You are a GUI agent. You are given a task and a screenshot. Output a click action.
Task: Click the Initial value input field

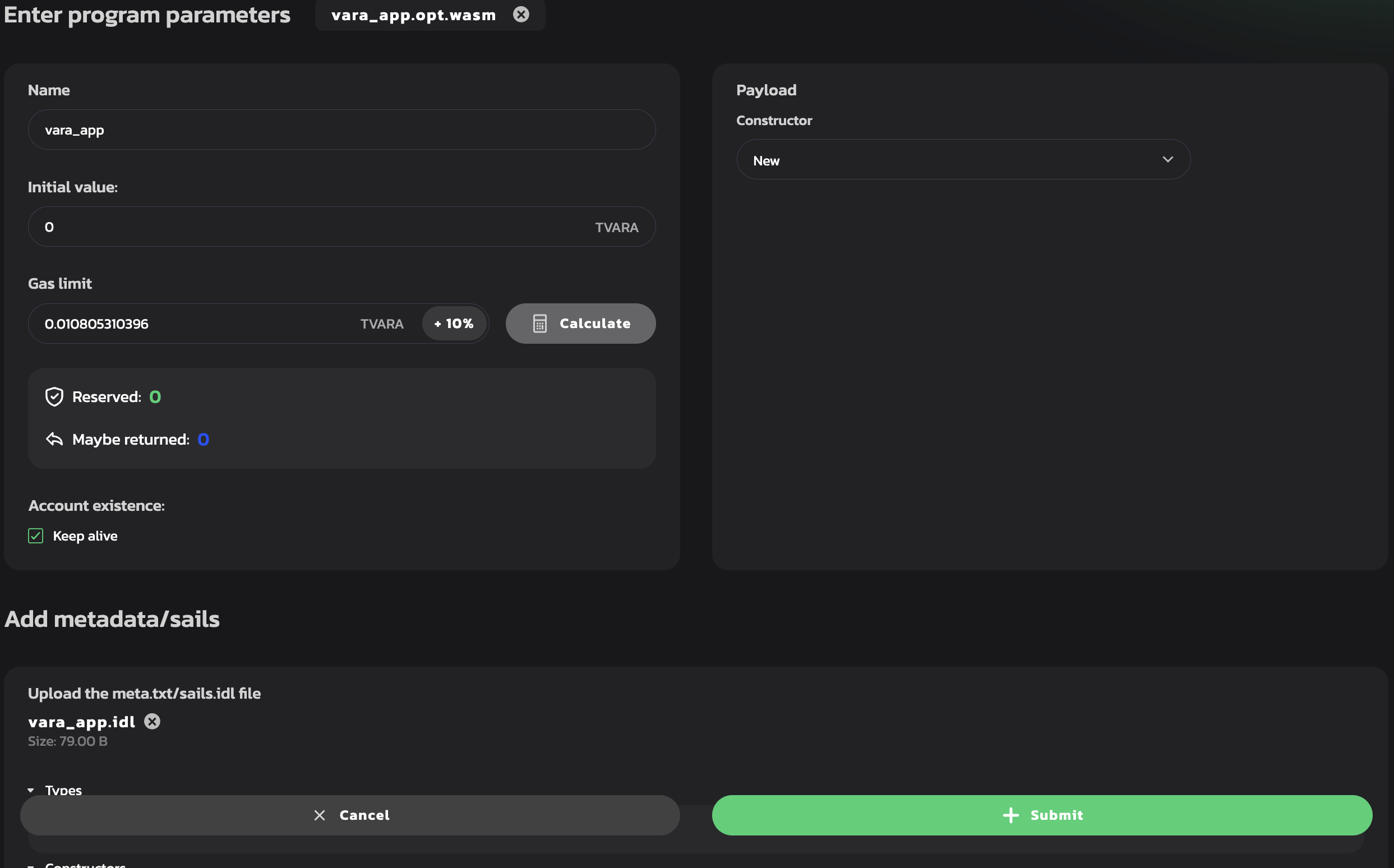[341, 226]
